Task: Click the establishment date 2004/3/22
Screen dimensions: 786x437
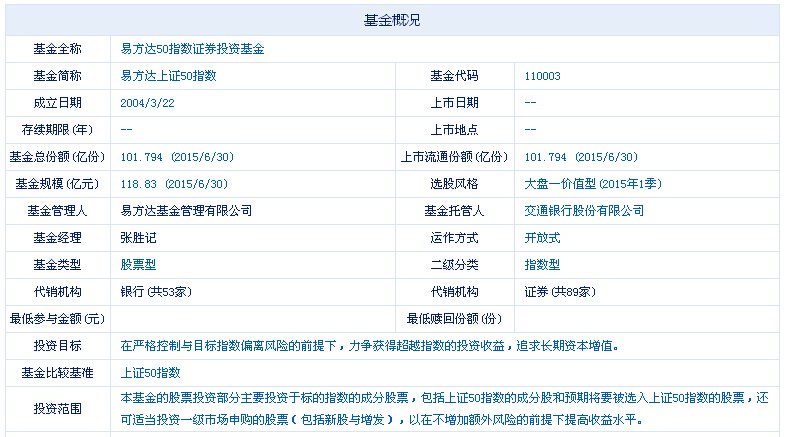Action: pyautogui.click(x=147, y=103)
